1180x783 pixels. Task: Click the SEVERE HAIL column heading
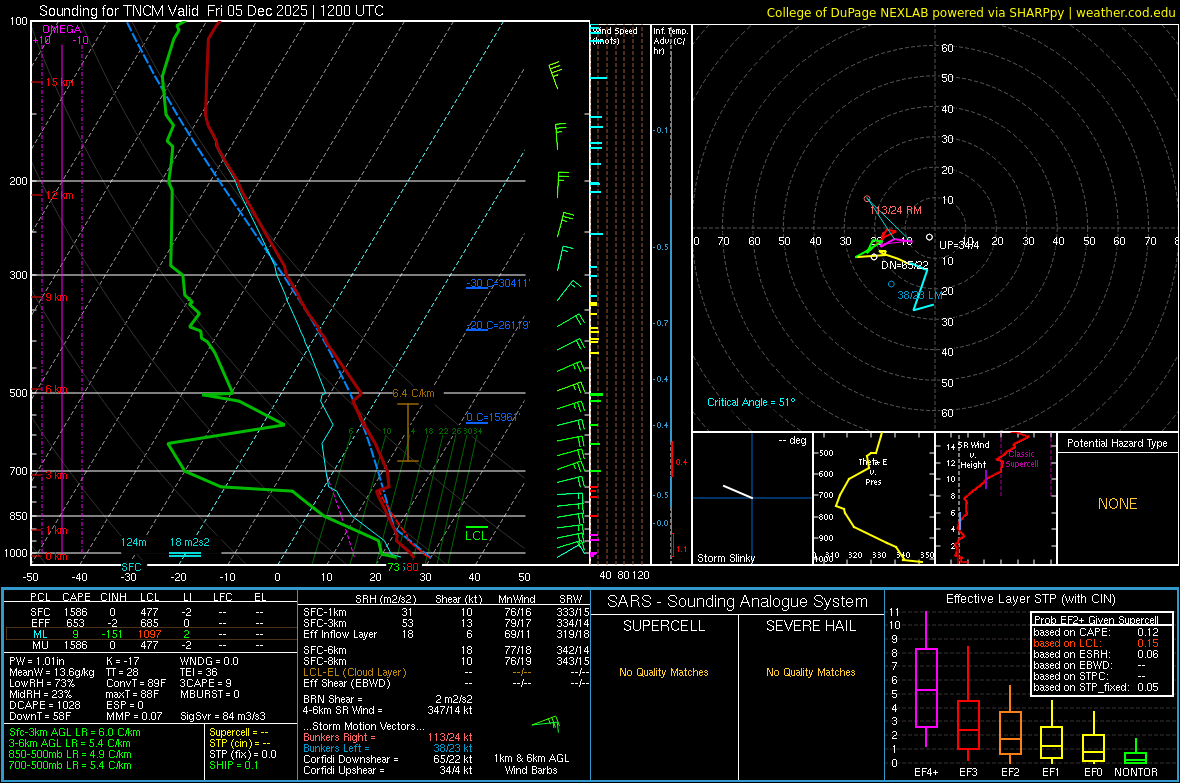[810, 626]
